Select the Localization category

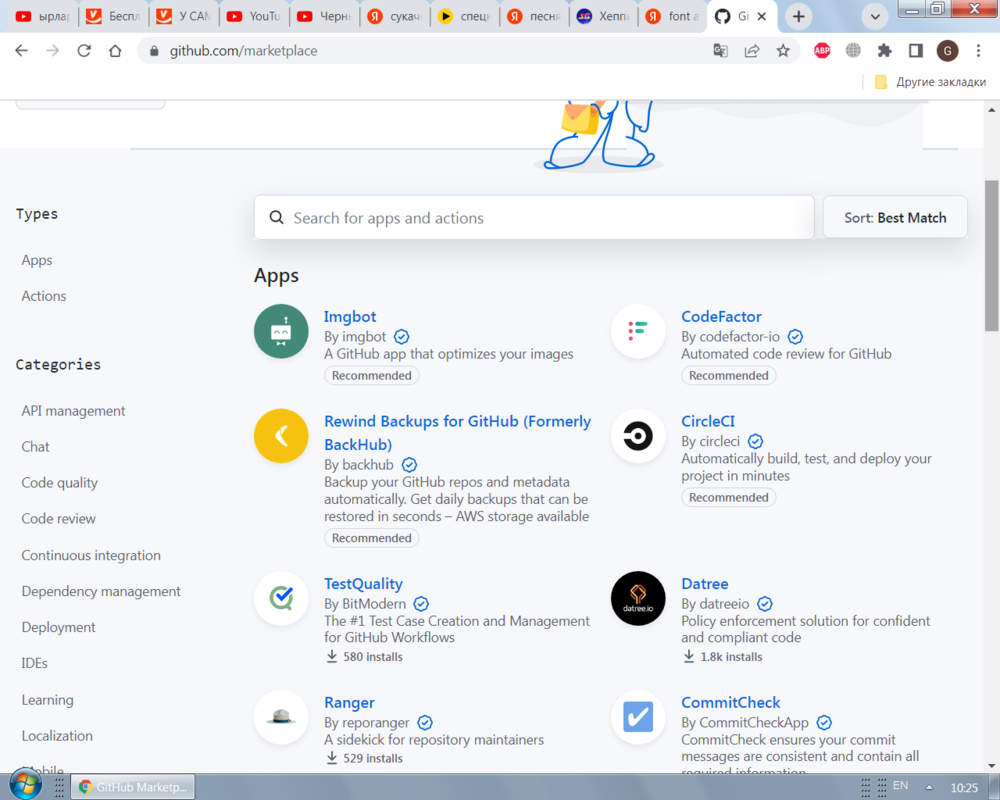57,736
